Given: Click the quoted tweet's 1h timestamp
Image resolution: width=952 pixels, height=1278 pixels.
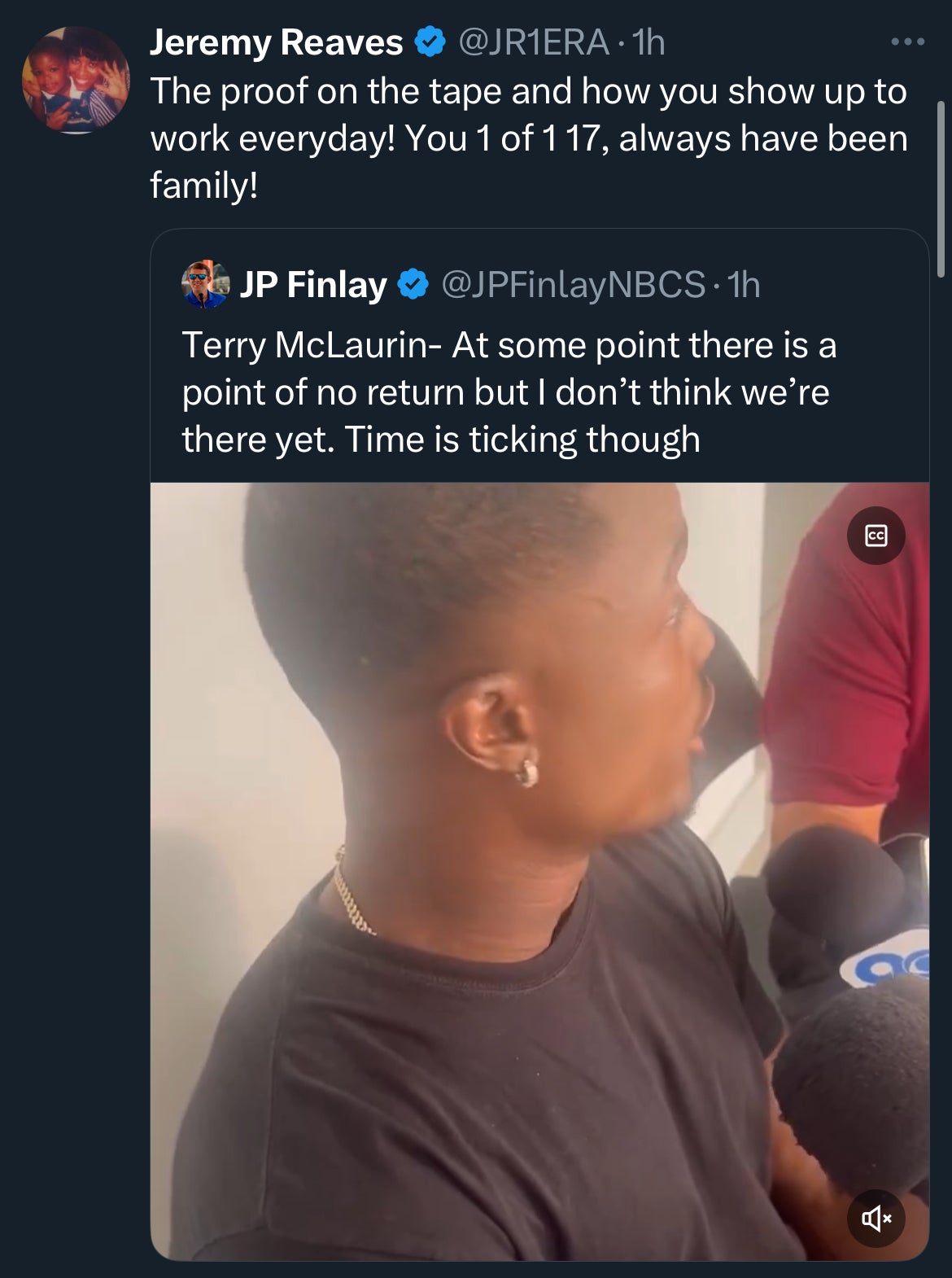Looking at the screenshot, I should coord(744,285).
